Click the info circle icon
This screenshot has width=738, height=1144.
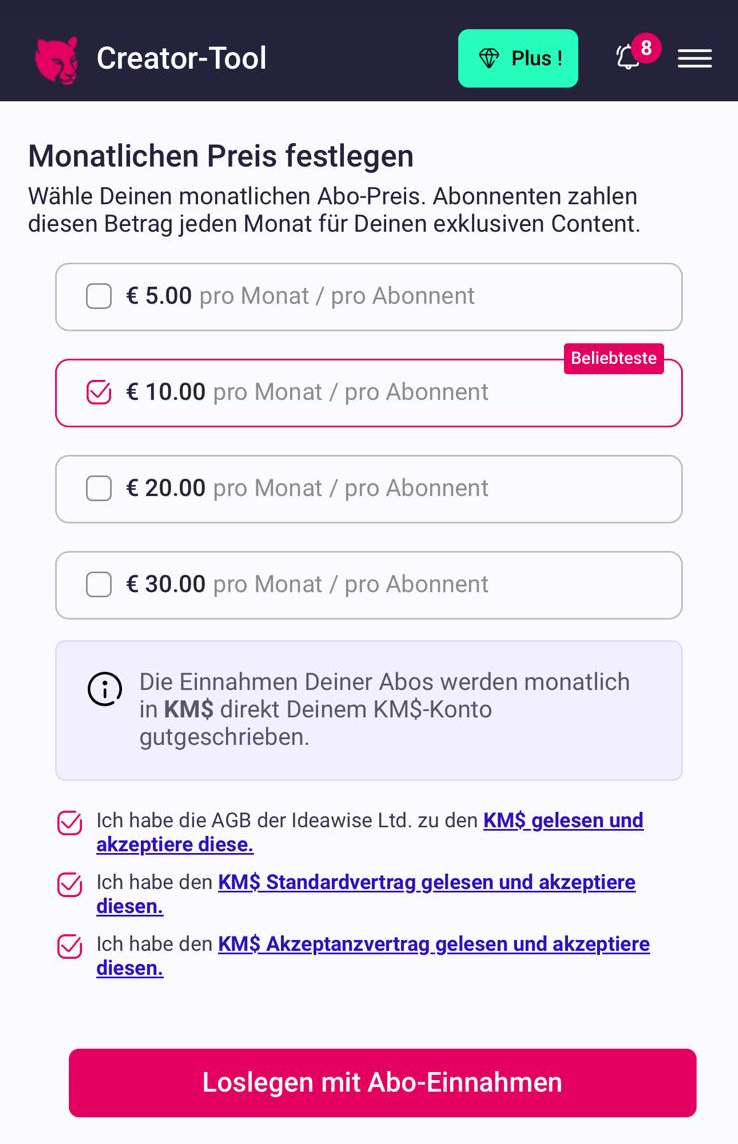104,689
